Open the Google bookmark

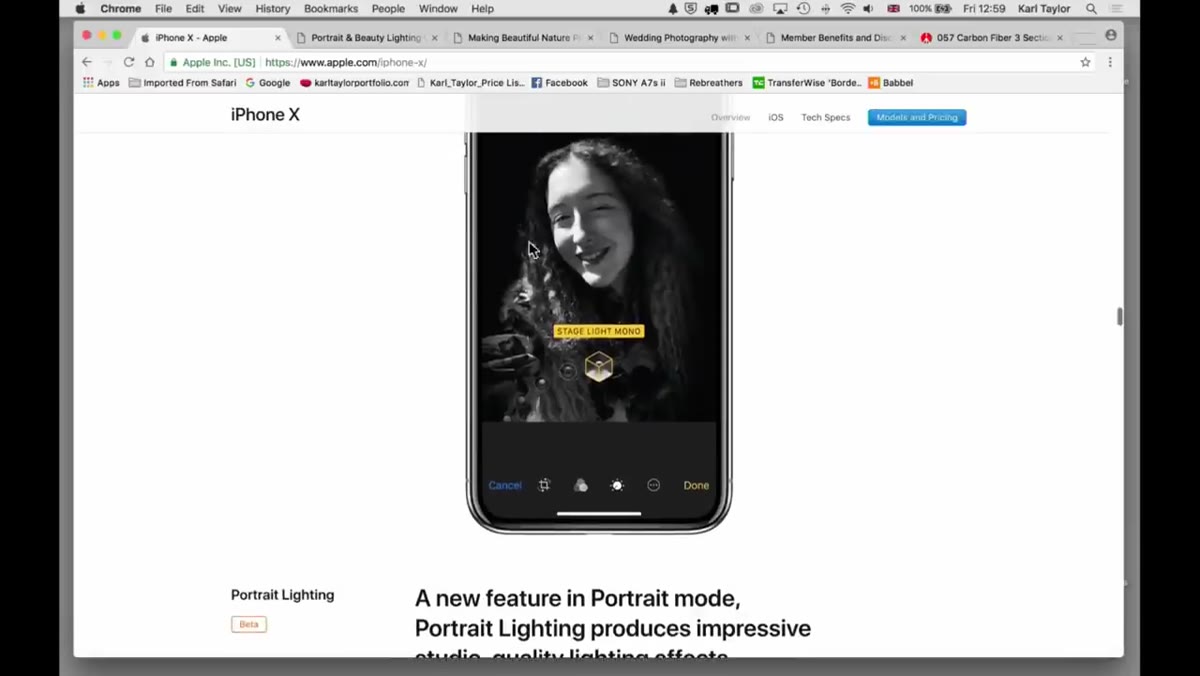268,83
